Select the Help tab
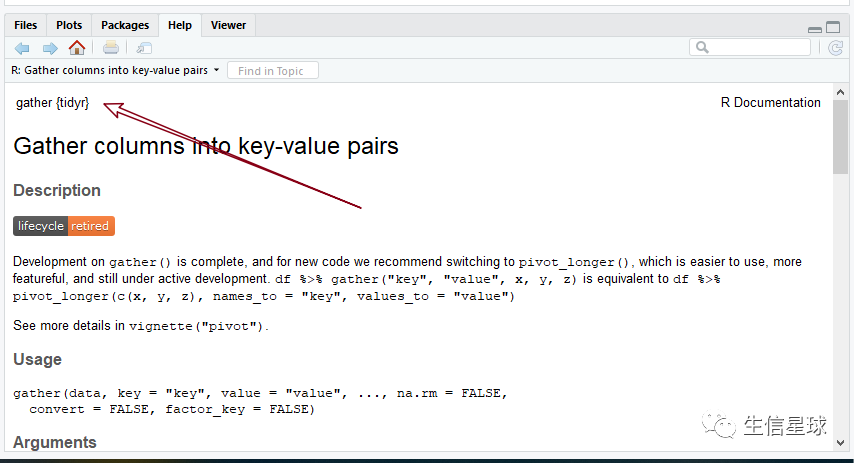854x463 pixels. click(x=180, y=25)
